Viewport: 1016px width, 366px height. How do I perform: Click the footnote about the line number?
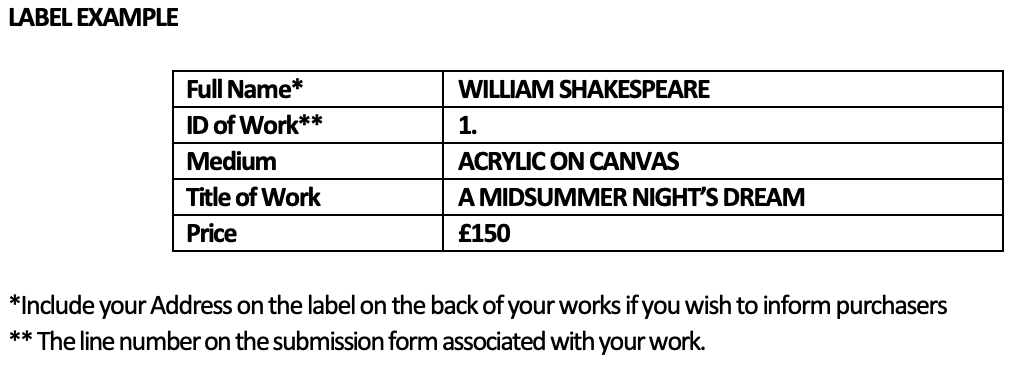coord(357,341)
